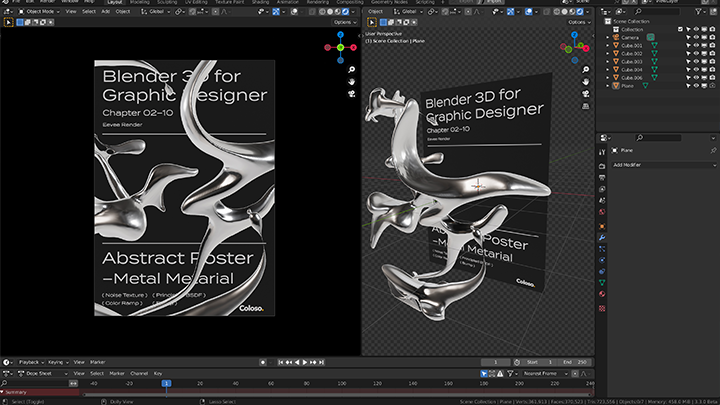Click the blue Z axis on left gizmo
The height and width of the screenshot is (405, 720).
click(x=340, y=34)
